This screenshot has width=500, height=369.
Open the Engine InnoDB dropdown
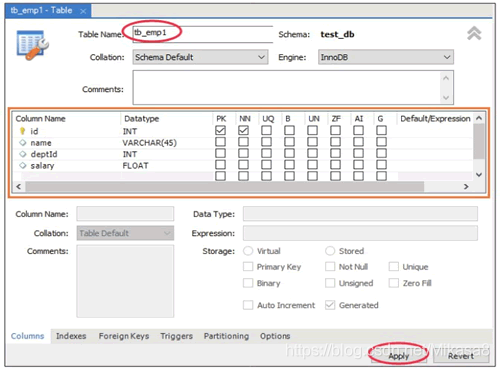(x=386, y=57)
